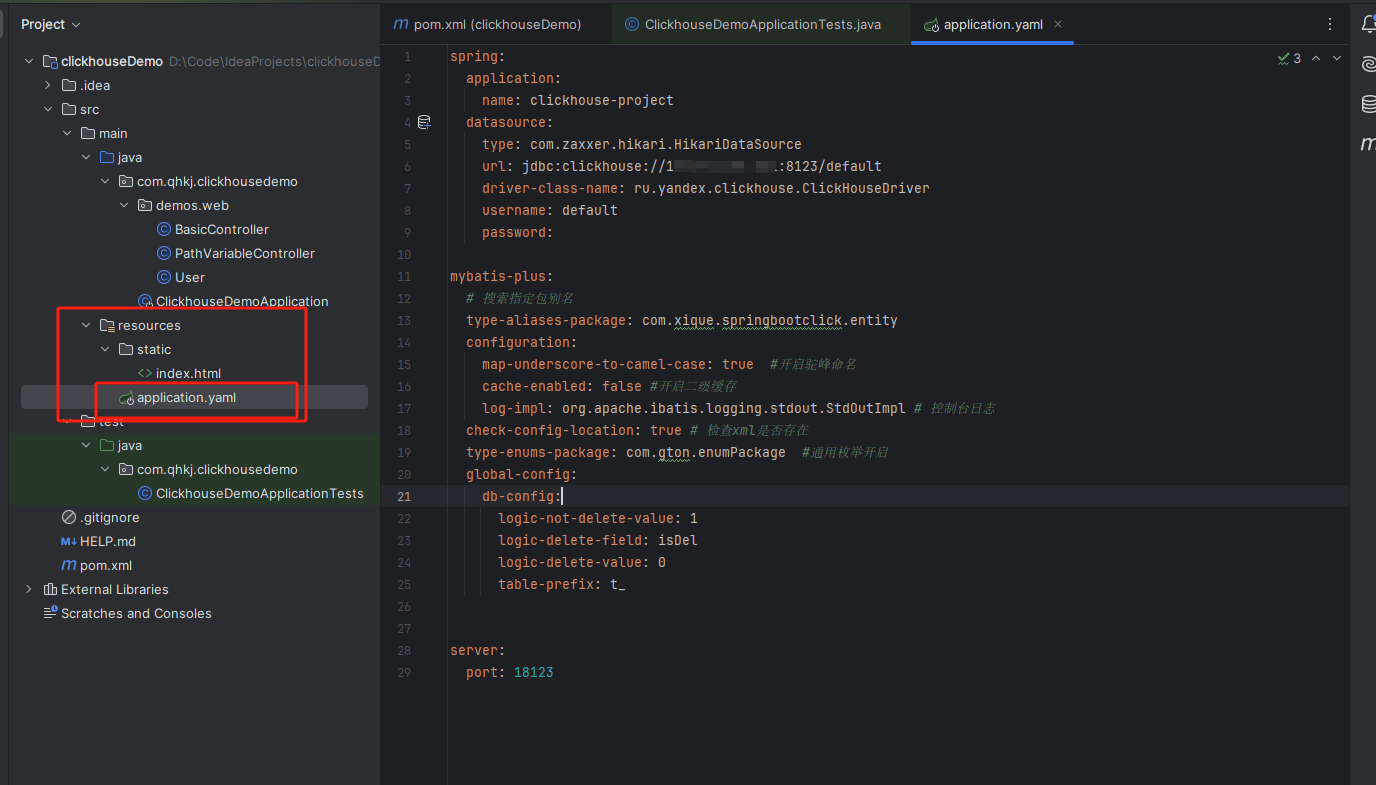Screen dimensions: 1376x785
Task: Open editor tabs more options menu
Action: point(1329,24)
